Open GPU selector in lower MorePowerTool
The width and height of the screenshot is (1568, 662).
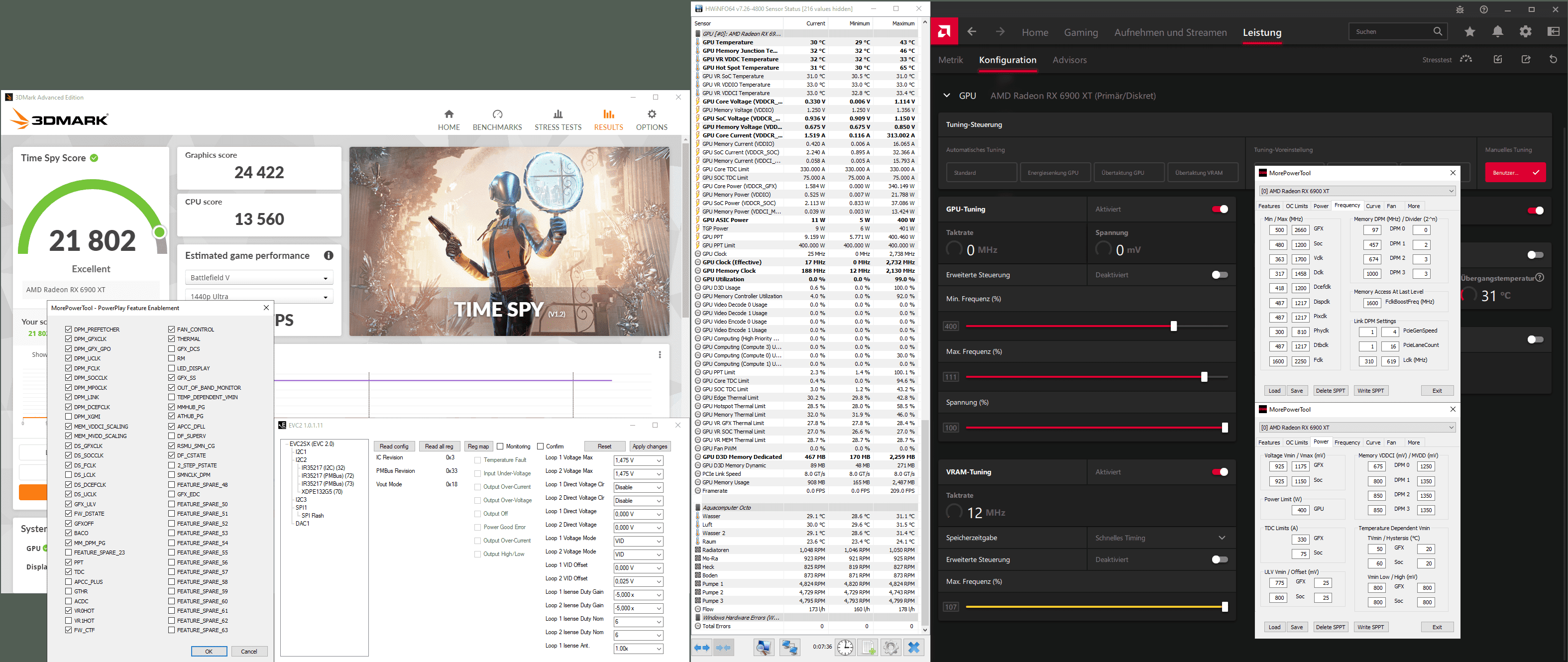tap(1357, 427)
